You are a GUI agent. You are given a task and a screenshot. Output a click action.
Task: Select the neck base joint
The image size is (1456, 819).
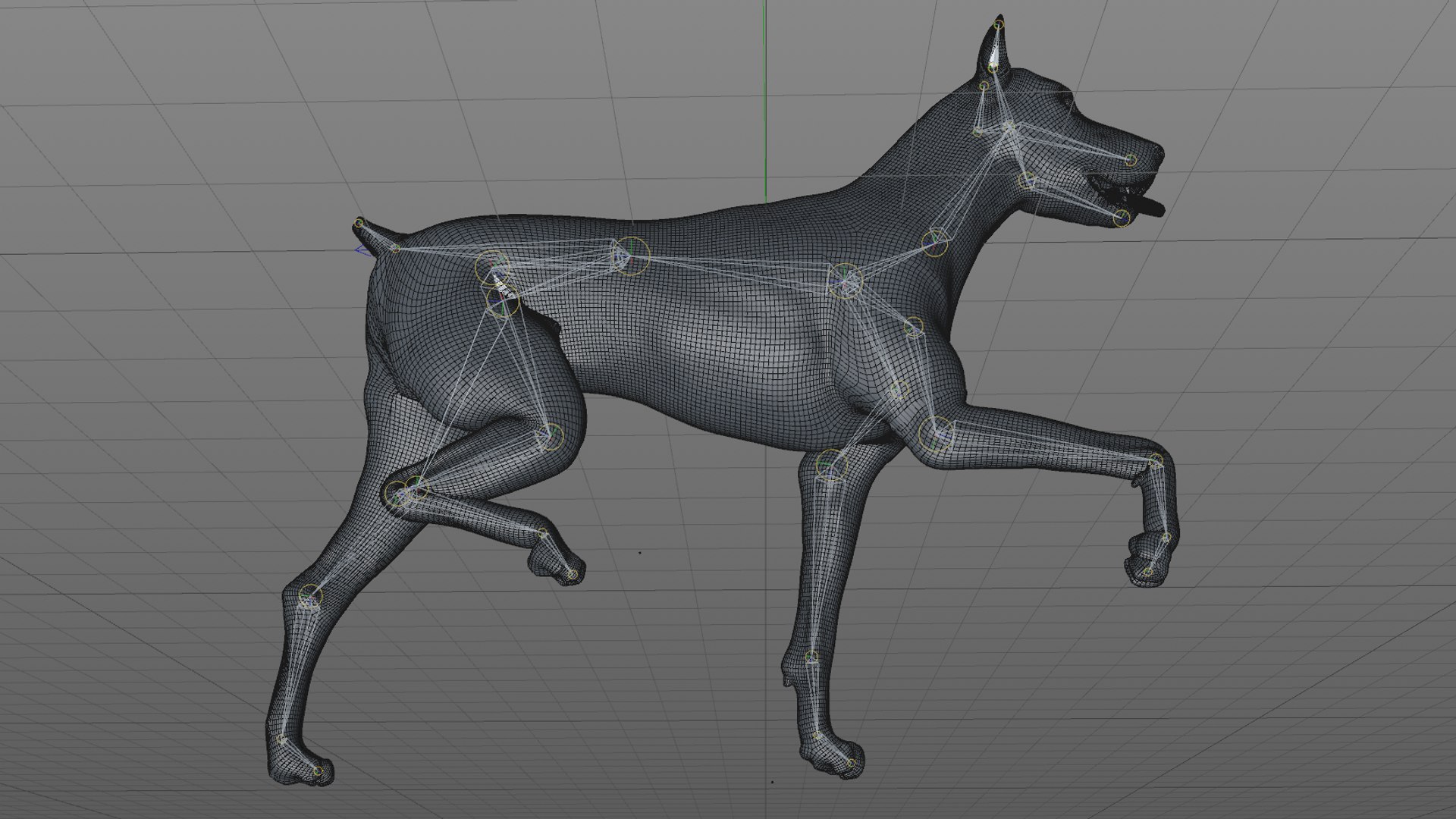937,242
